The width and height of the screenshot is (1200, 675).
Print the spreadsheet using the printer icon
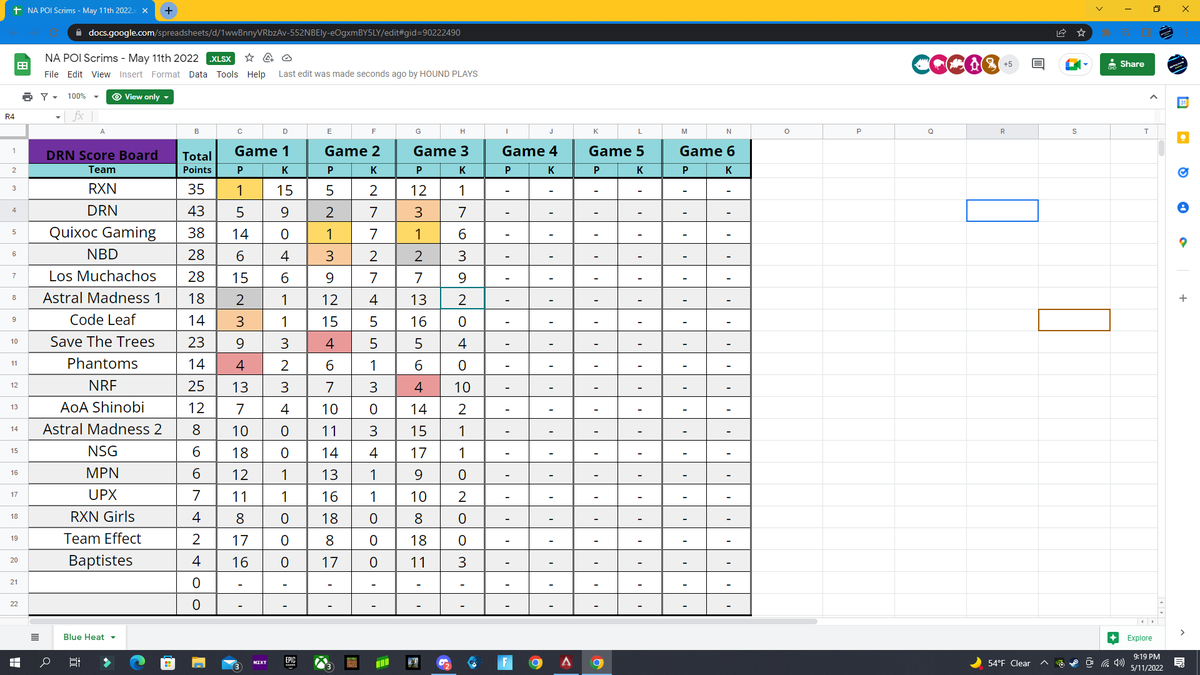point(26,97)
